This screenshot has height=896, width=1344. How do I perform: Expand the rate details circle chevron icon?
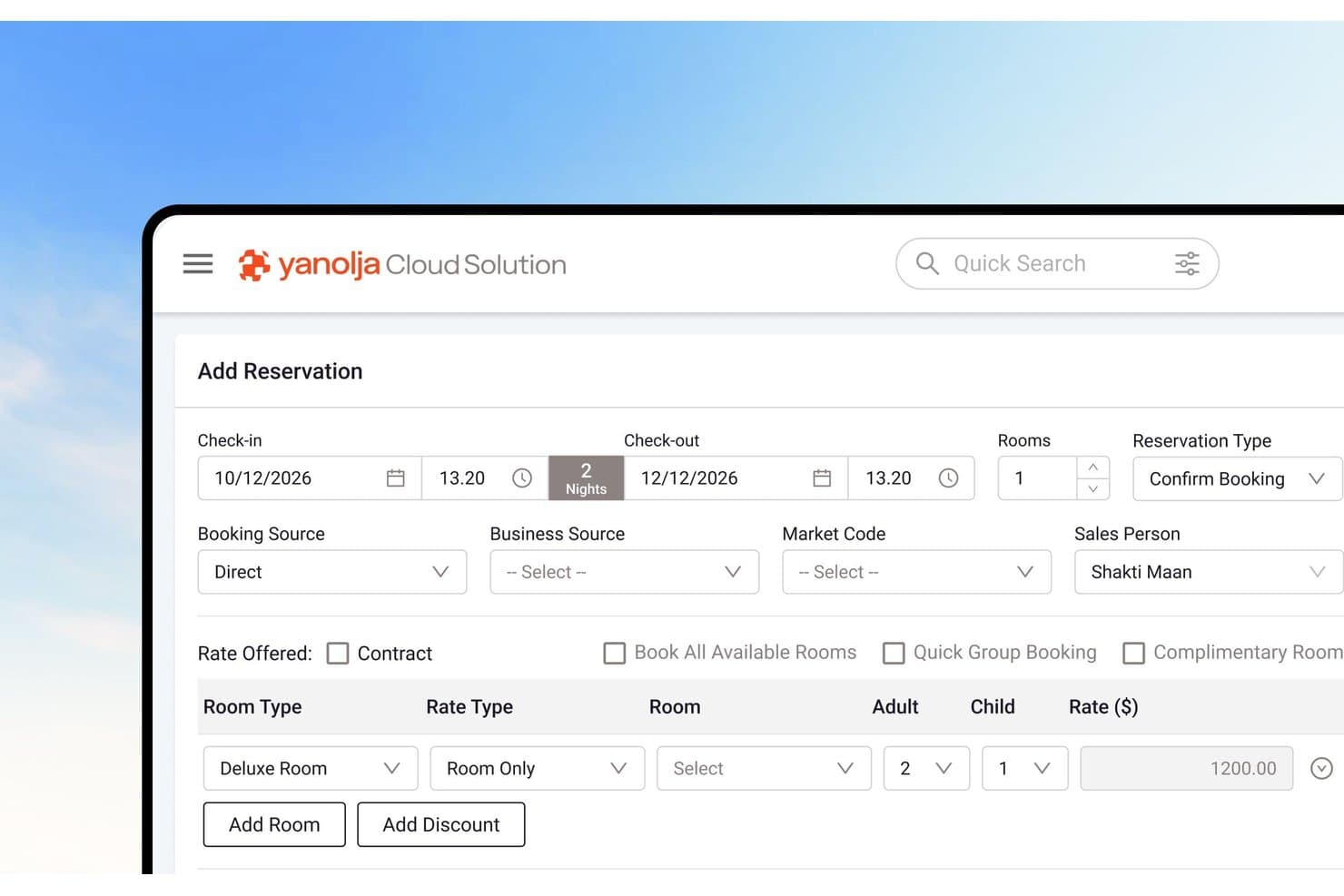[x=1321, y=768]
